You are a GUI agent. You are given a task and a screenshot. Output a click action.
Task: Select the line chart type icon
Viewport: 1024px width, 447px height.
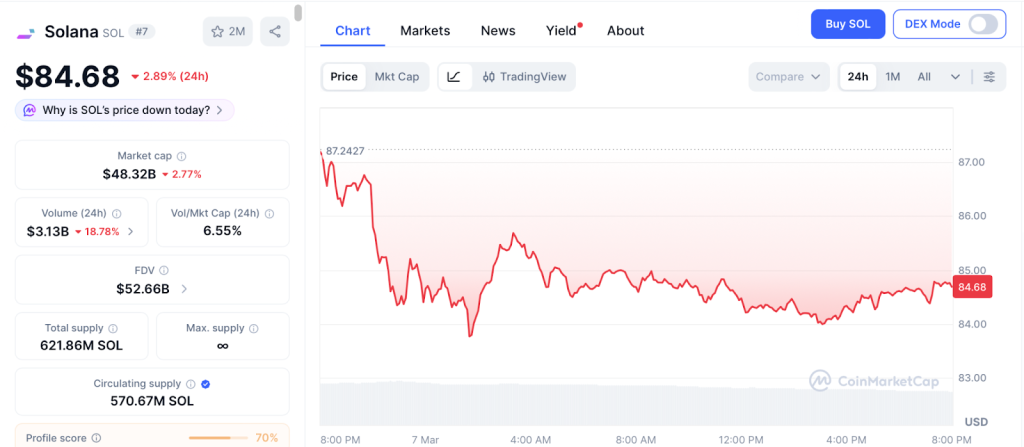[454, 77]
